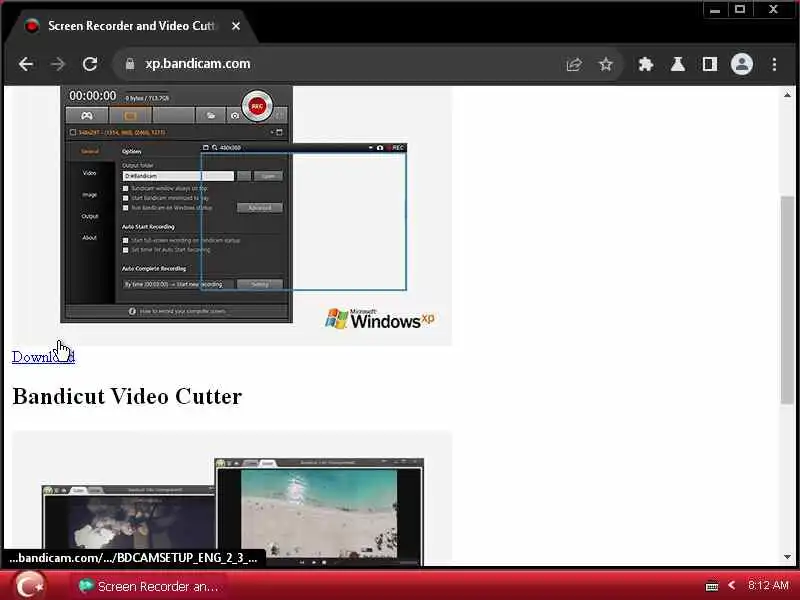The image size is (800, 600).
Task: Click the browser forward arrow
Action: pyautogui.click(x=58, y=64)
